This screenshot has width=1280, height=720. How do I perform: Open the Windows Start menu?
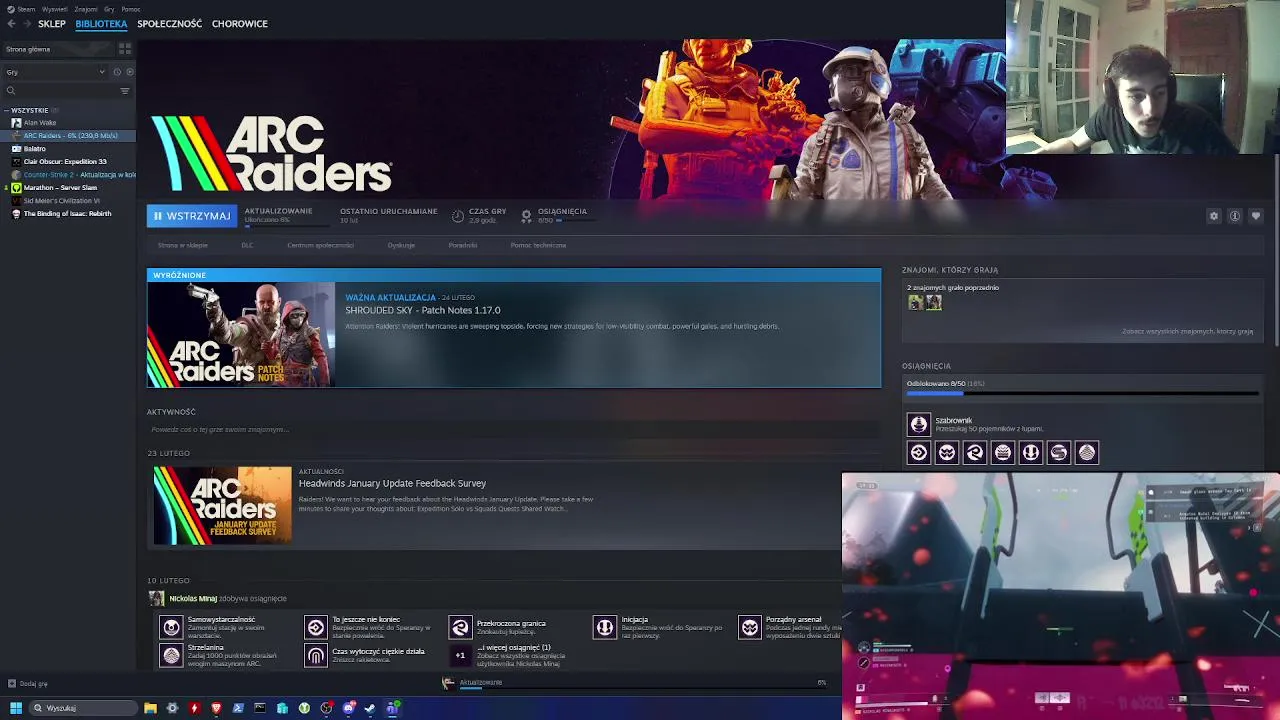click(x=15, y=708)
